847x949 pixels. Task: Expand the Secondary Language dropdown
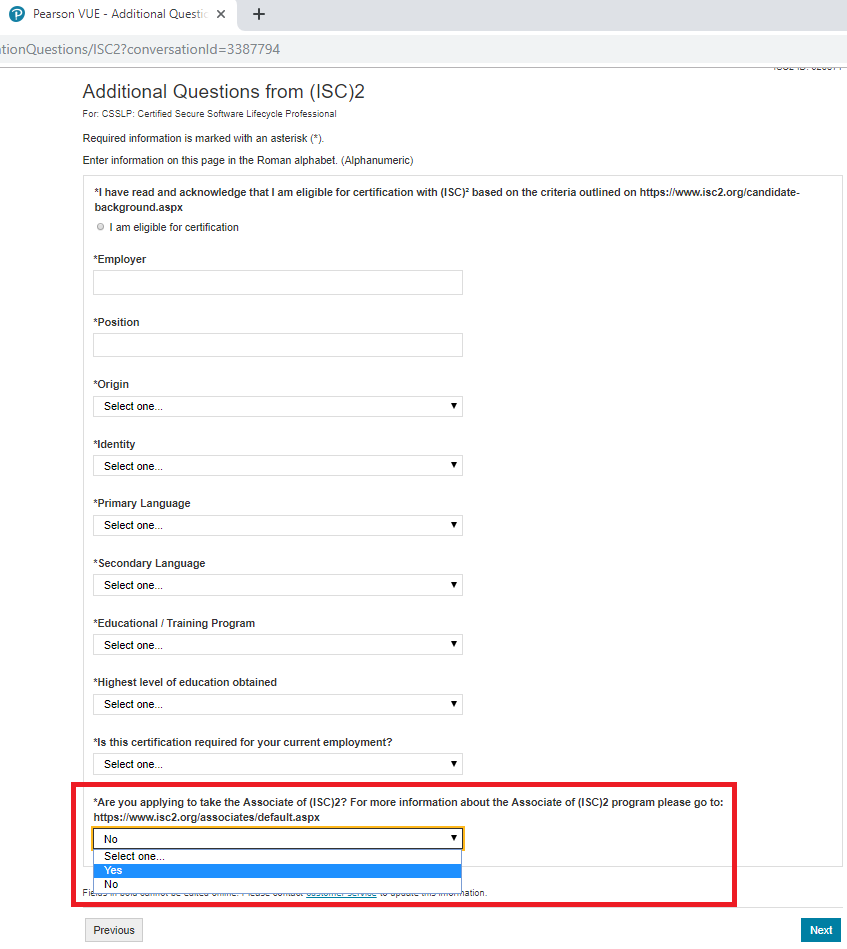click(x=277, y=584)
